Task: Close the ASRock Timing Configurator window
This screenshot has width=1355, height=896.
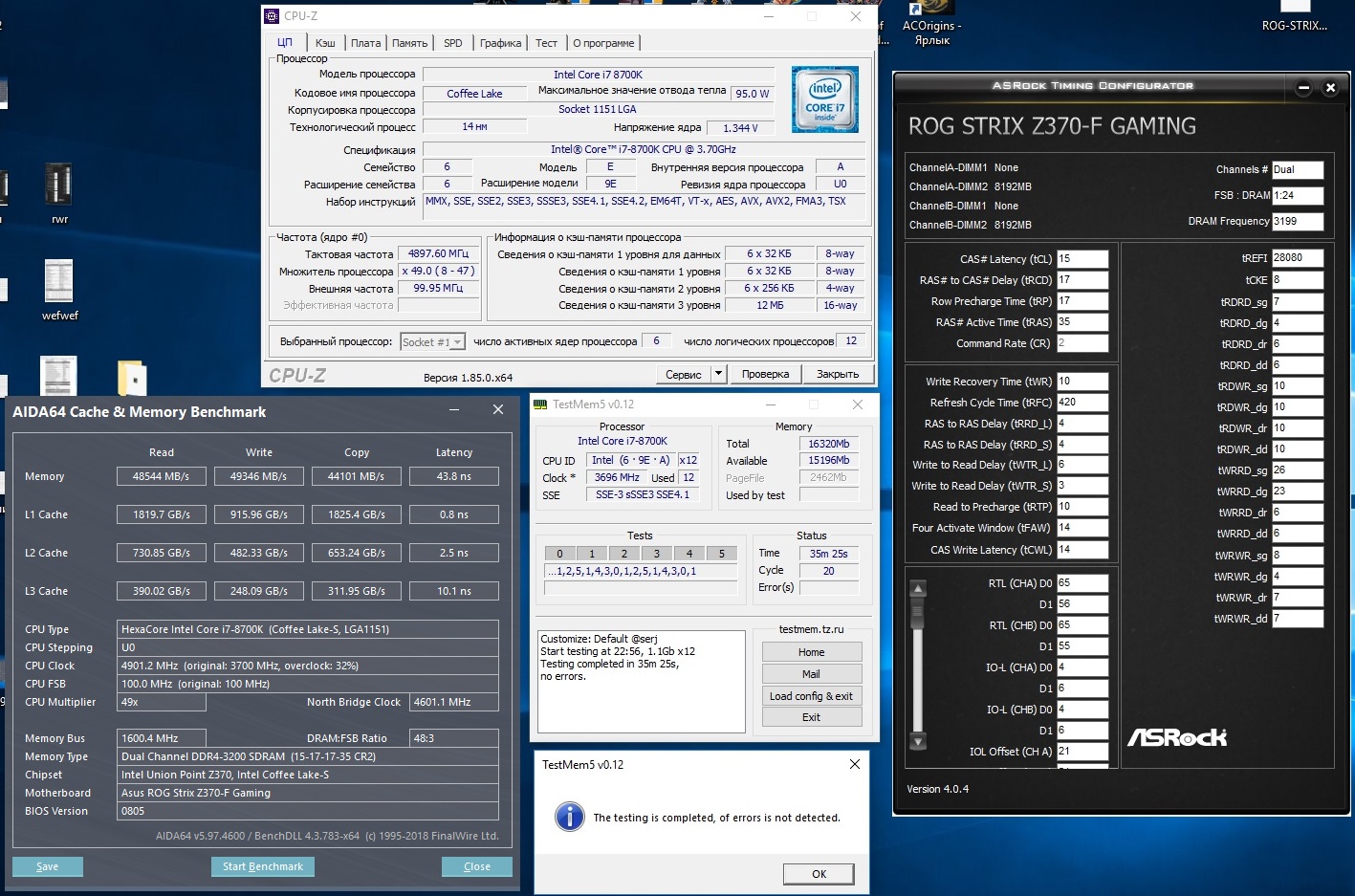Action: tap(1330, 88)
